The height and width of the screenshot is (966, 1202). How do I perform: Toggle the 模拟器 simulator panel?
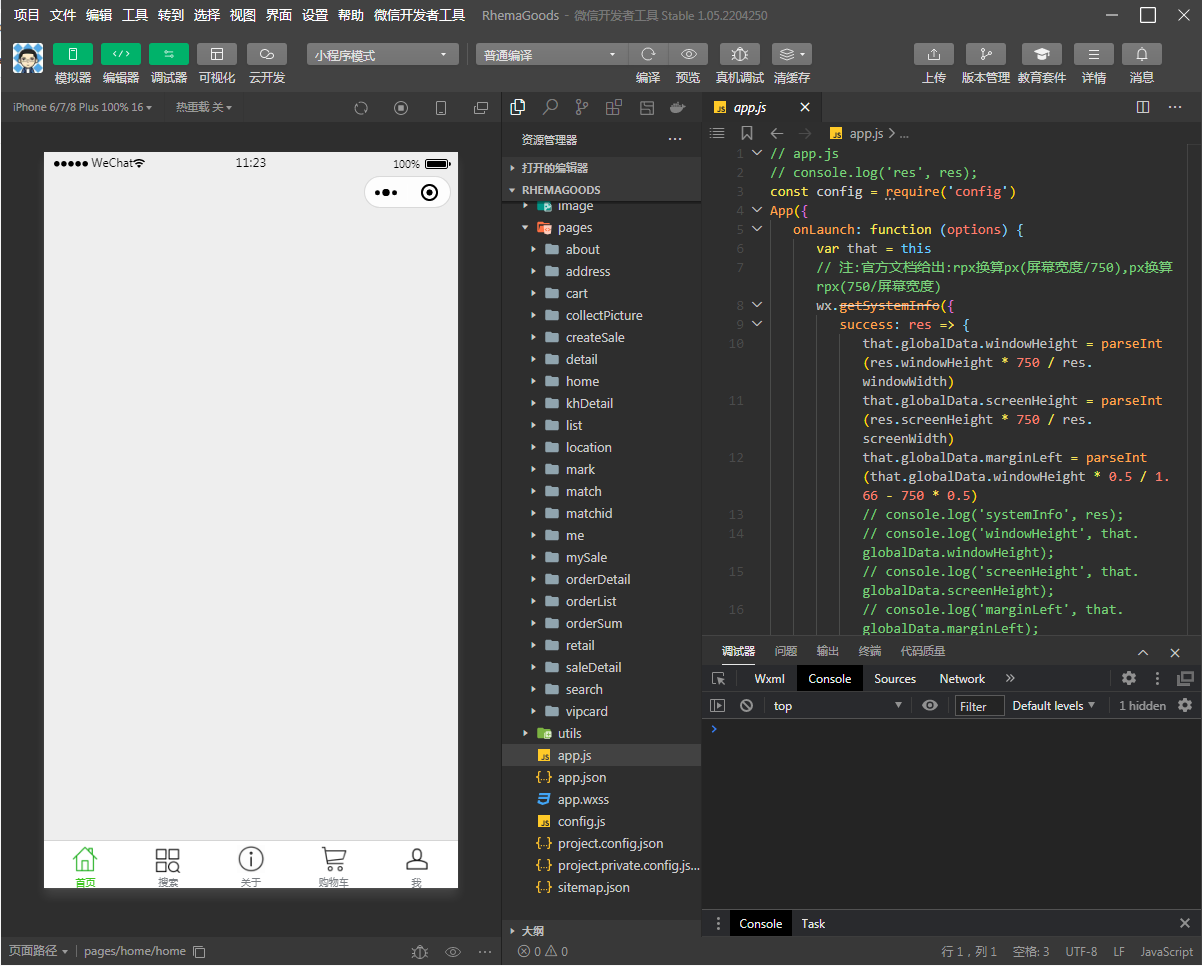(72, 54)
